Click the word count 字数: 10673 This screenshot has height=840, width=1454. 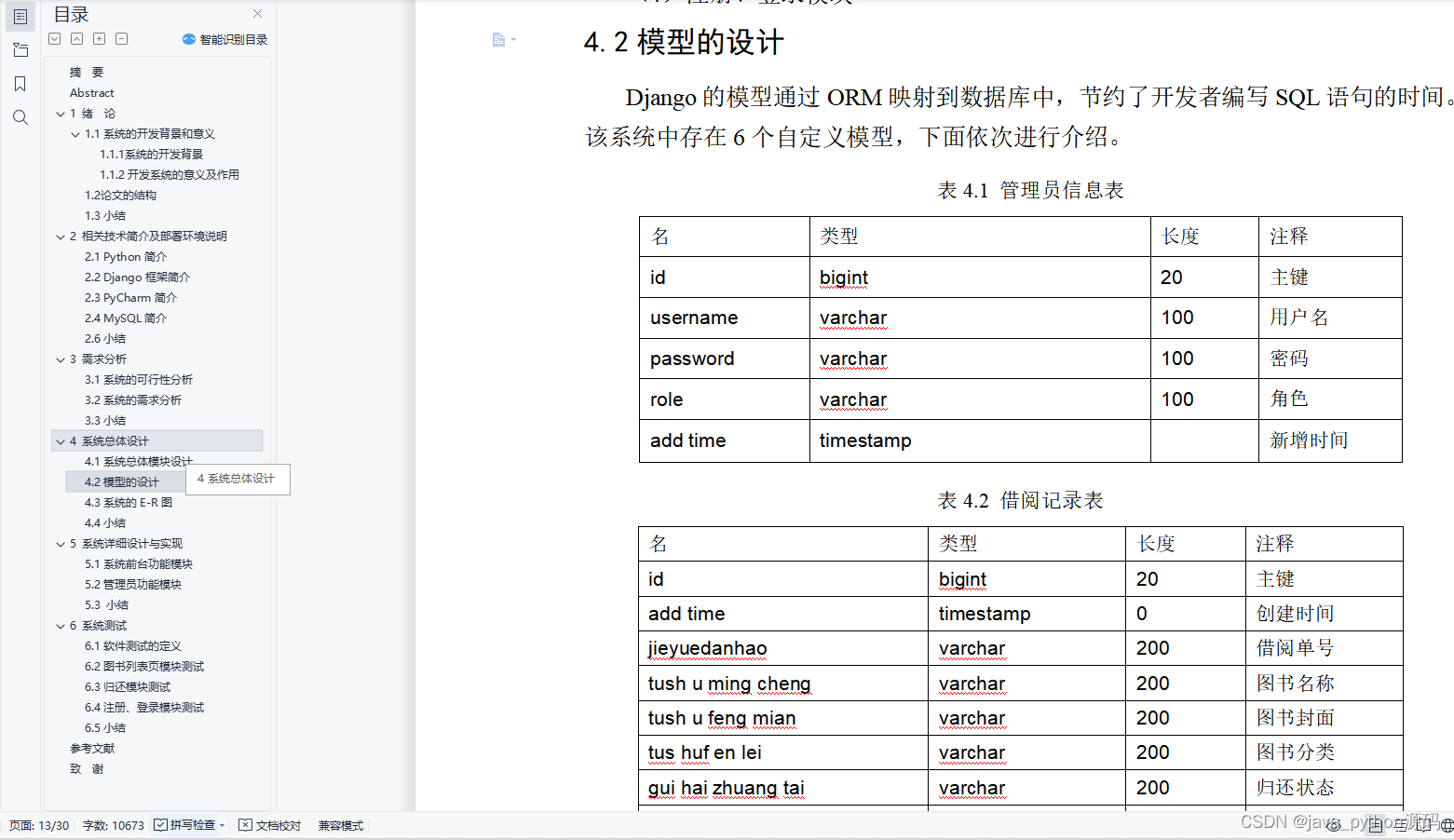(x=114, y=825)
